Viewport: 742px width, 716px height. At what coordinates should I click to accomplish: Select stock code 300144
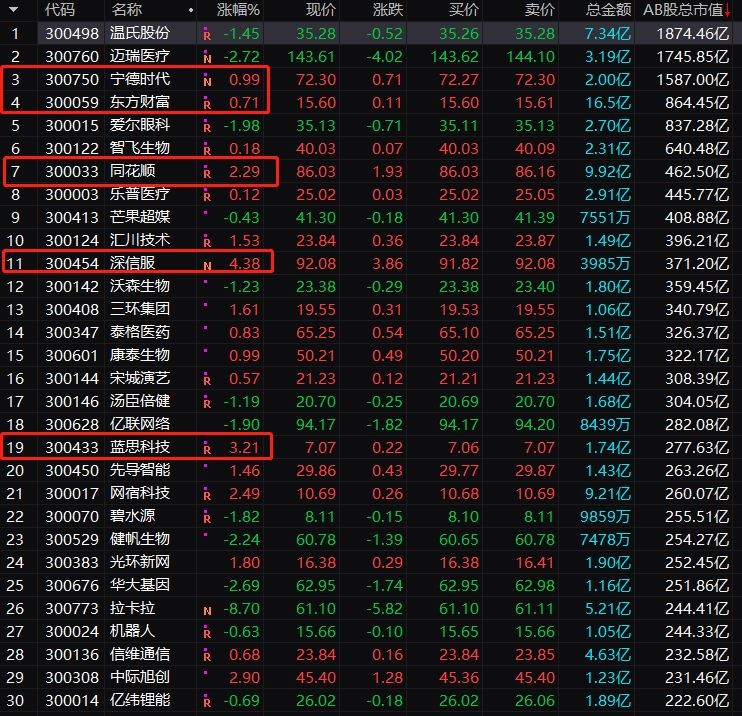pos(72,379)
